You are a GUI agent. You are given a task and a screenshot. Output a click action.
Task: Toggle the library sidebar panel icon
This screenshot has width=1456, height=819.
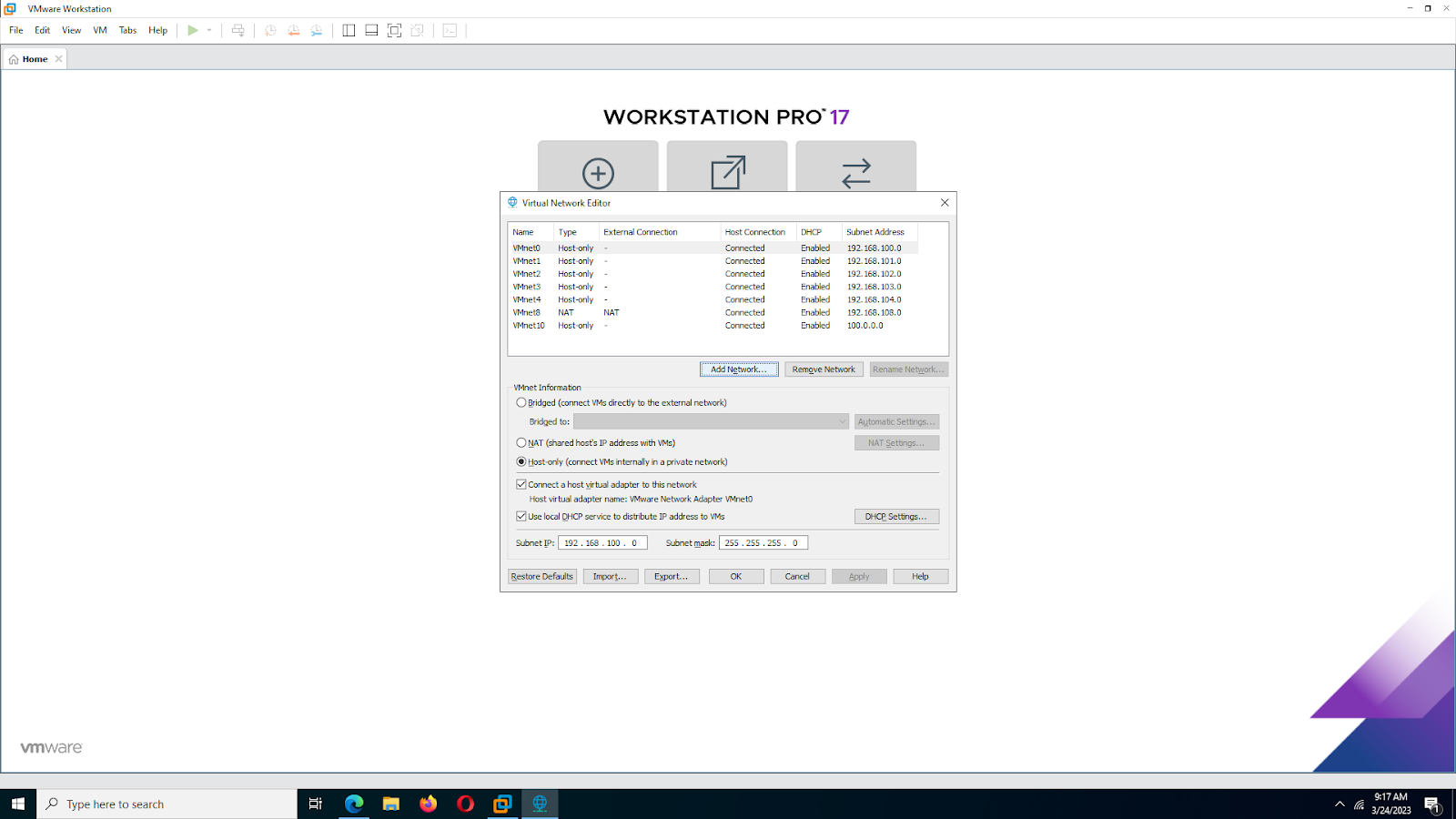click(x=349, y=30)
